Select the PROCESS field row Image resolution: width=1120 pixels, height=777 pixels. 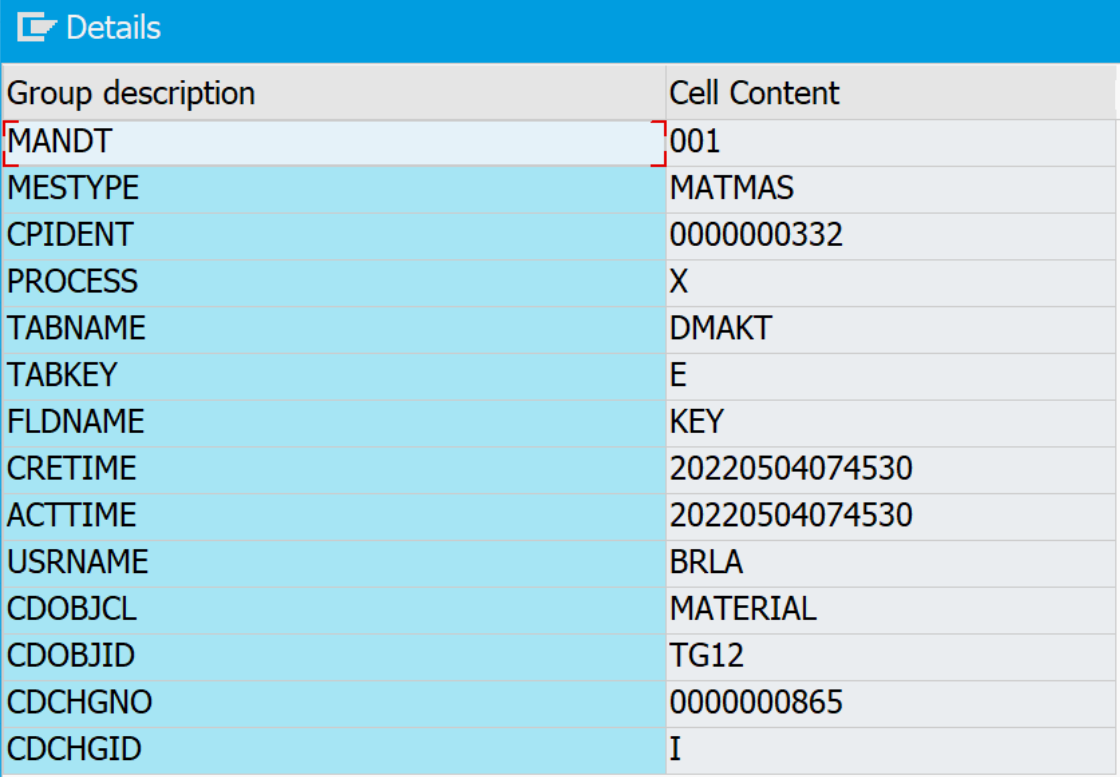point(72,282)
